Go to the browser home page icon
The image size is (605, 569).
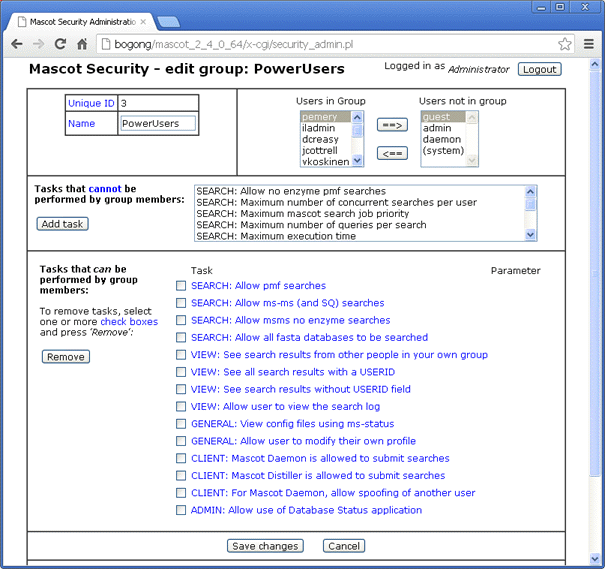click(82, 44)
